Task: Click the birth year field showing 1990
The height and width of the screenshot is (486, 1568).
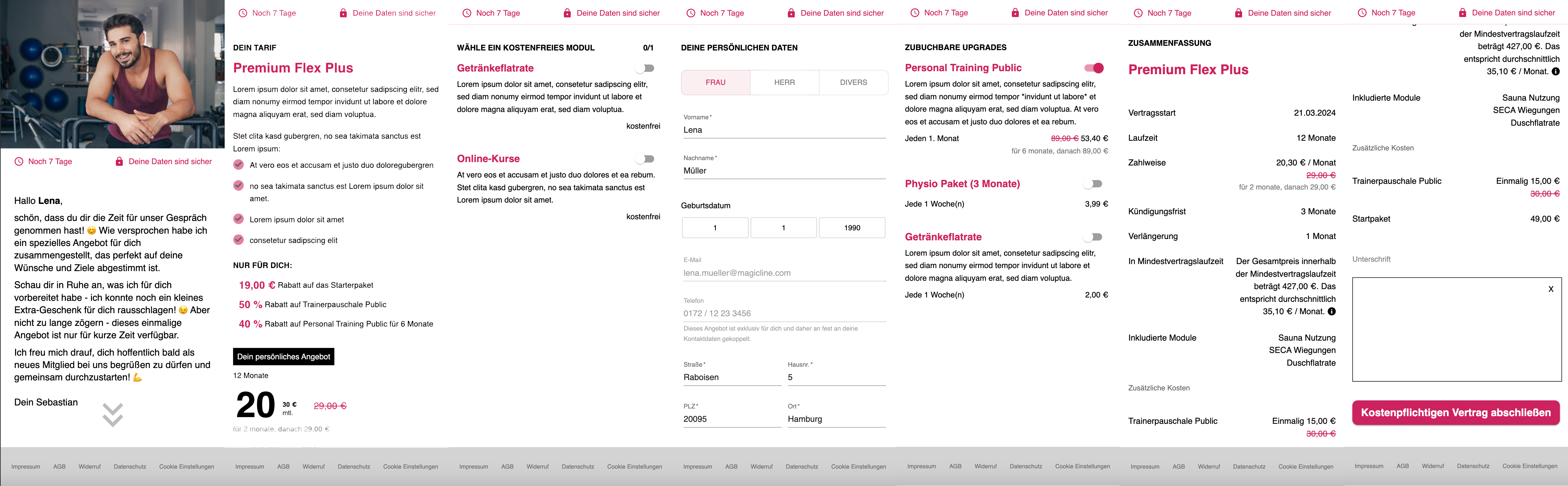Action: (x=852, y=228)
